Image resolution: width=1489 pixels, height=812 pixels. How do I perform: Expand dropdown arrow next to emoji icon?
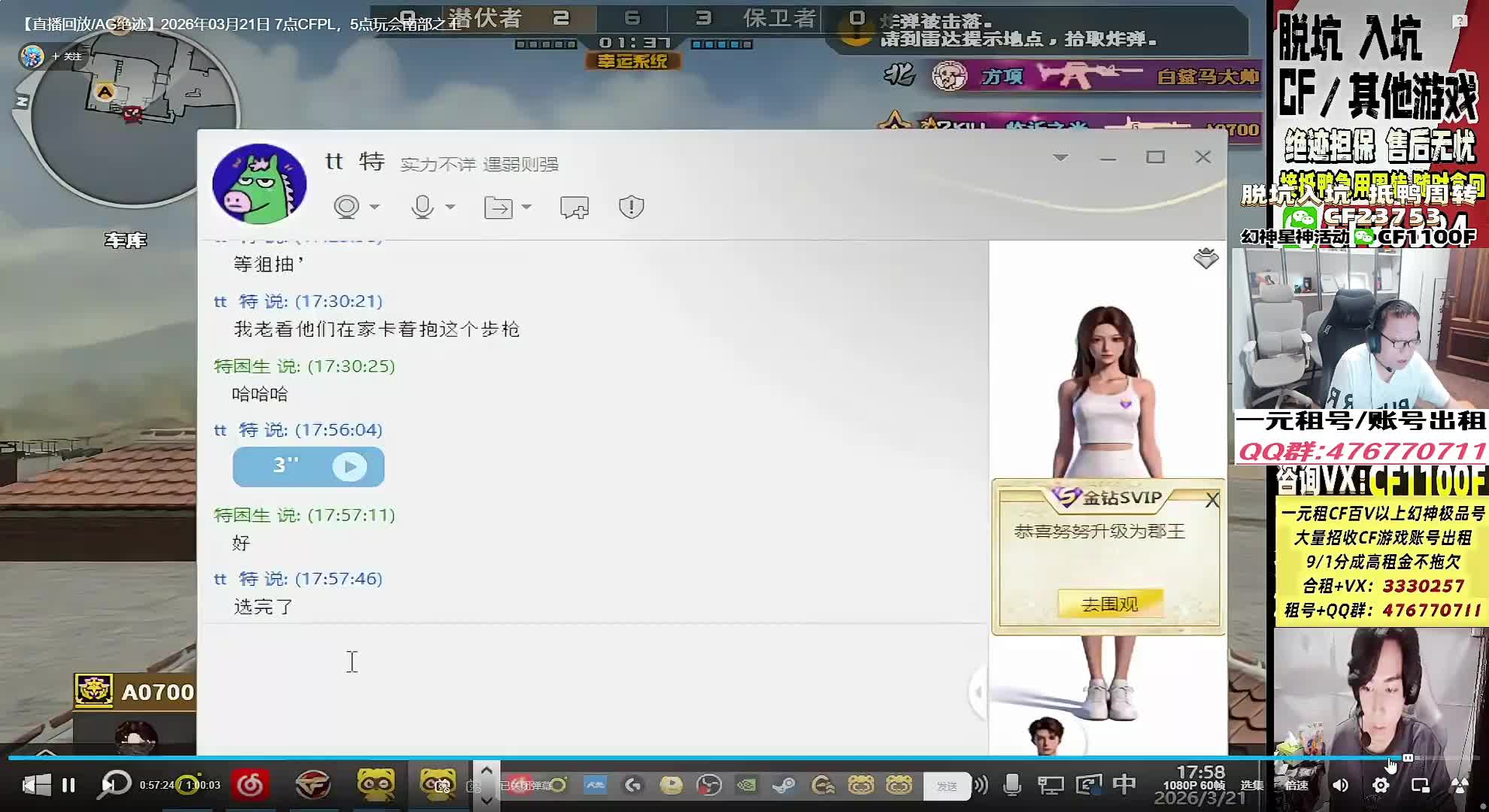tap(375, 207)
